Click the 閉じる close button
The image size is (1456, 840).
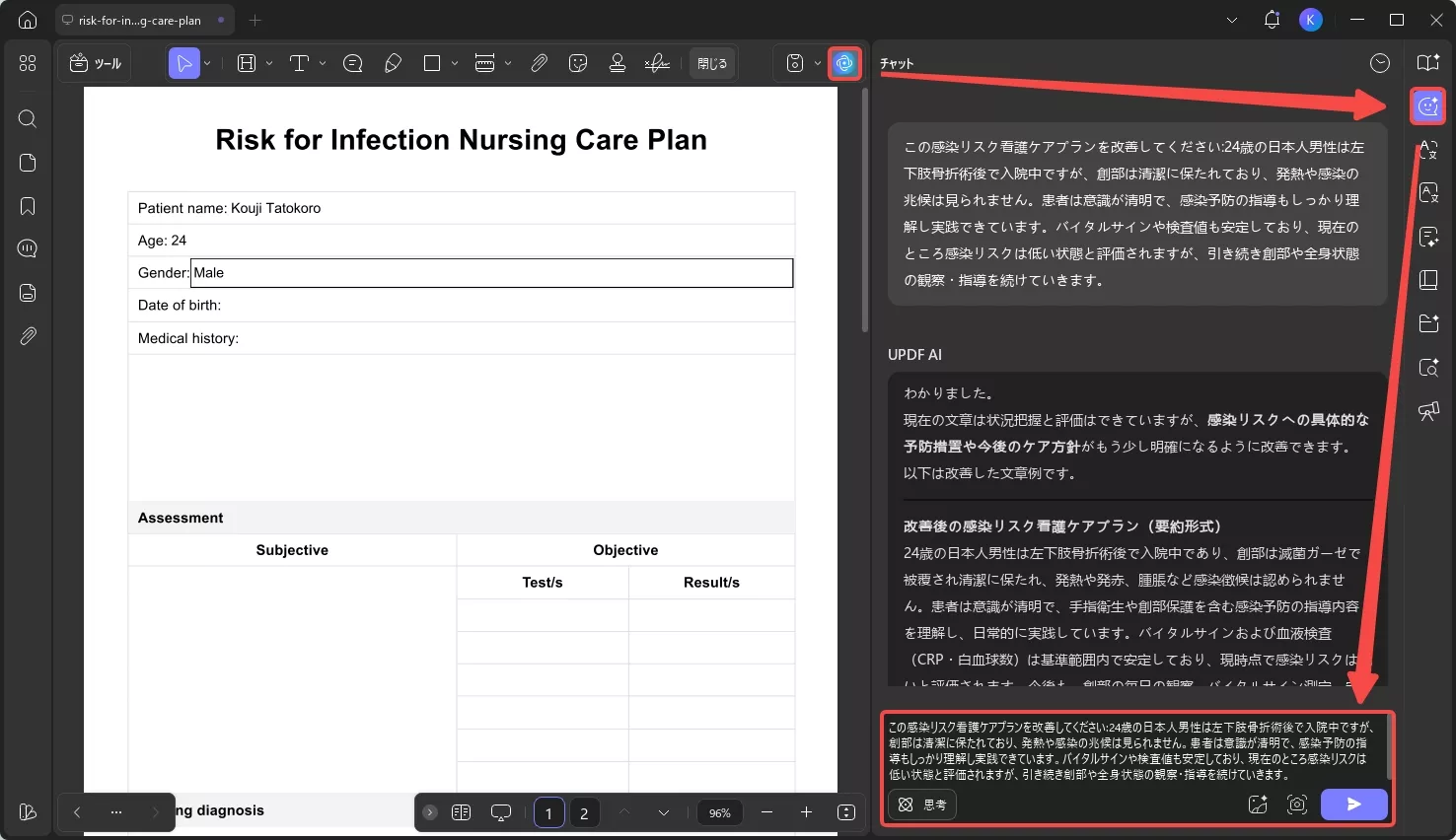712,63
